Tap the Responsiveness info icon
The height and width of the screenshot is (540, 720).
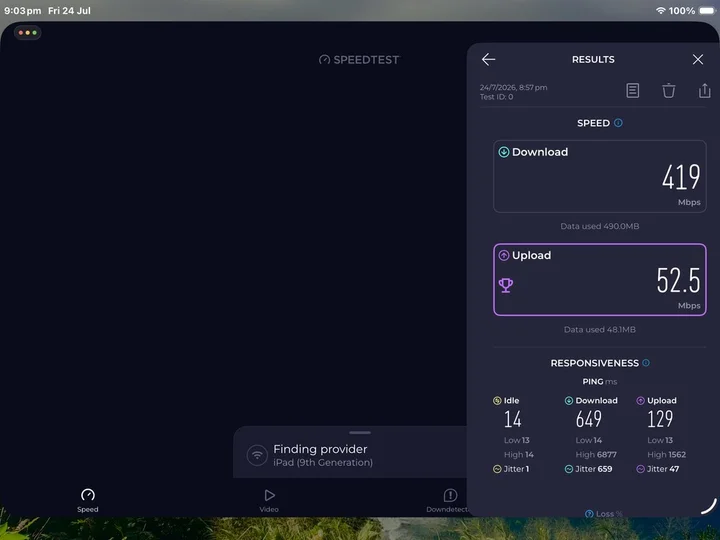click(x=646, y=363)
